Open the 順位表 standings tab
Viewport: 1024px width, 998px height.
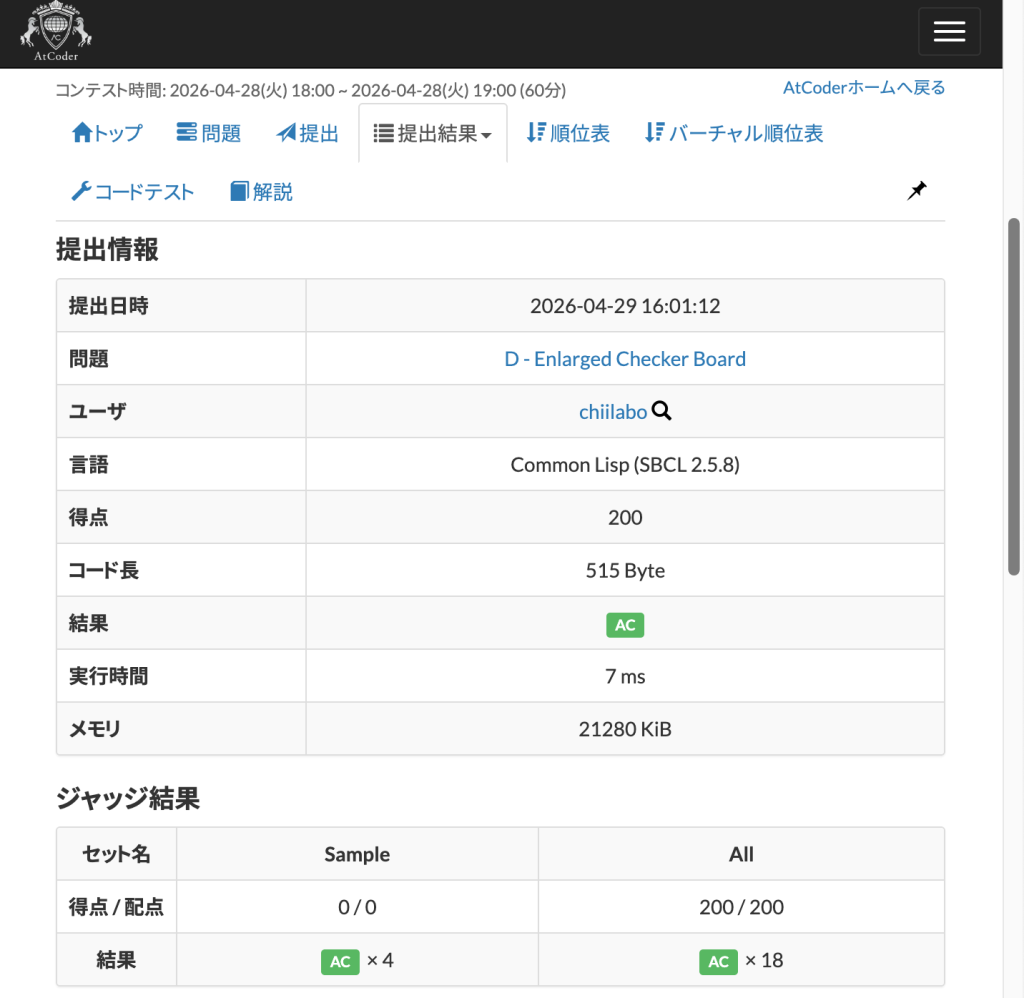tap(568, 133)
